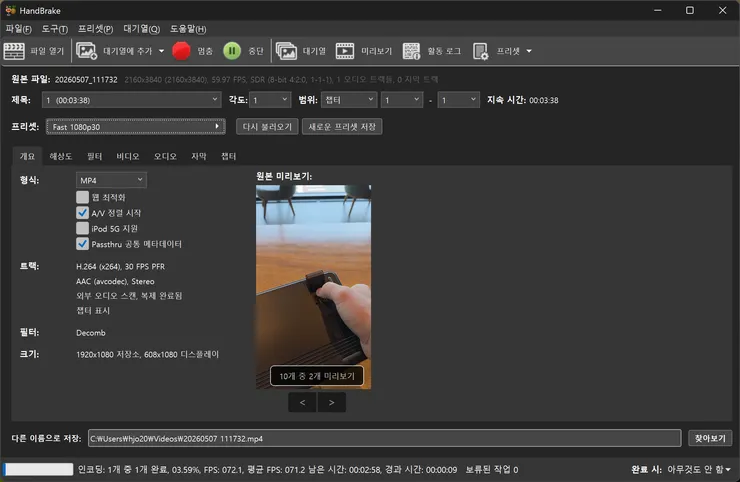Open the end chapter dropdown
The width and height of the screenshot is (740, 482).
pyautogui.click(x=458, y=100)
